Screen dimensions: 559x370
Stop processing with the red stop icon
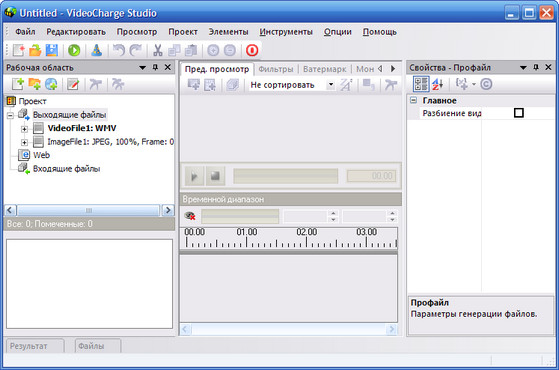click(x=252, y=50)
